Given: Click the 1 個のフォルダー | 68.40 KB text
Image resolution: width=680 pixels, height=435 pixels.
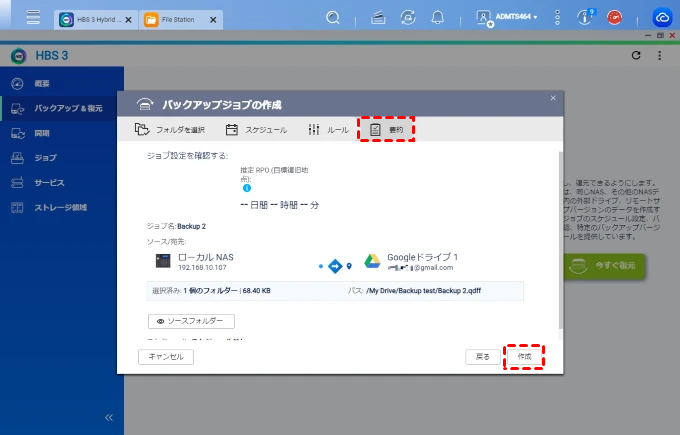Looking at the screenshot, I should point(227,291).
